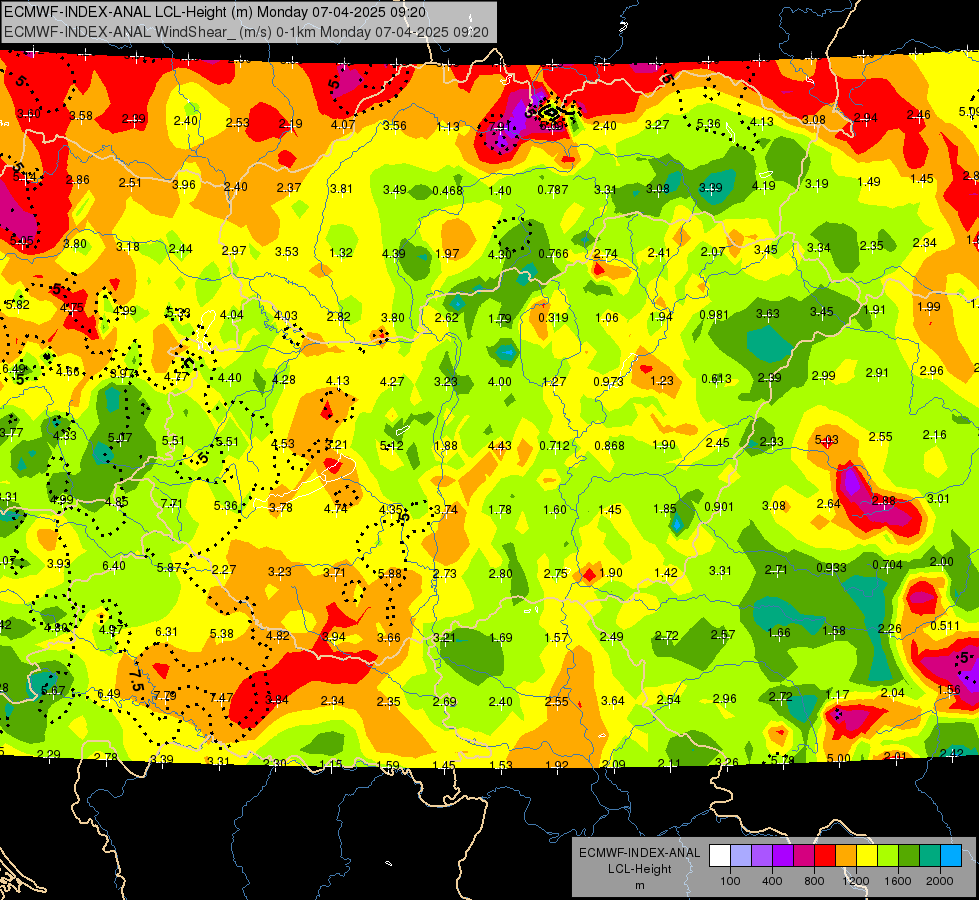979x900 pixels.
Task: Click the wind shear value 1.17
Action: (x=837, y=694)
